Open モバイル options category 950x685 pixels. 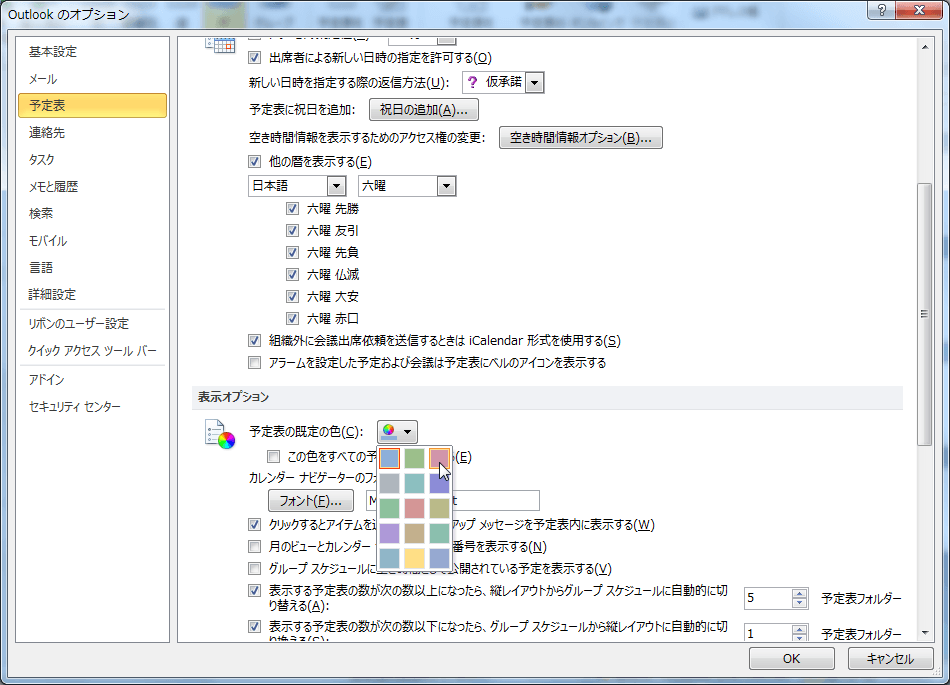[92, 240]
